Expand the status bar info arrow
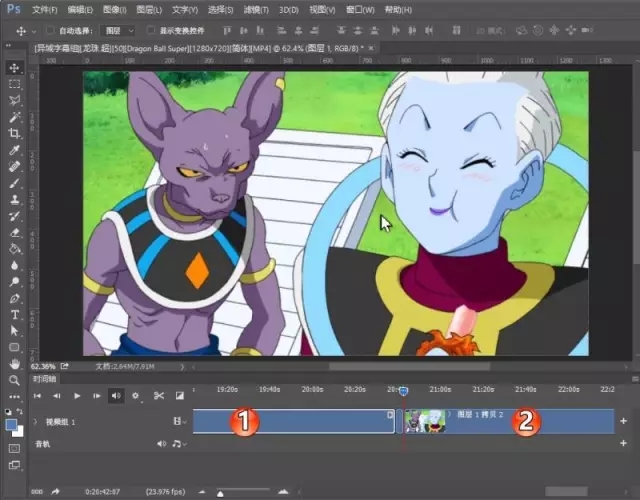The width and height of the screenshot is (640, 500). pos(182,367)
